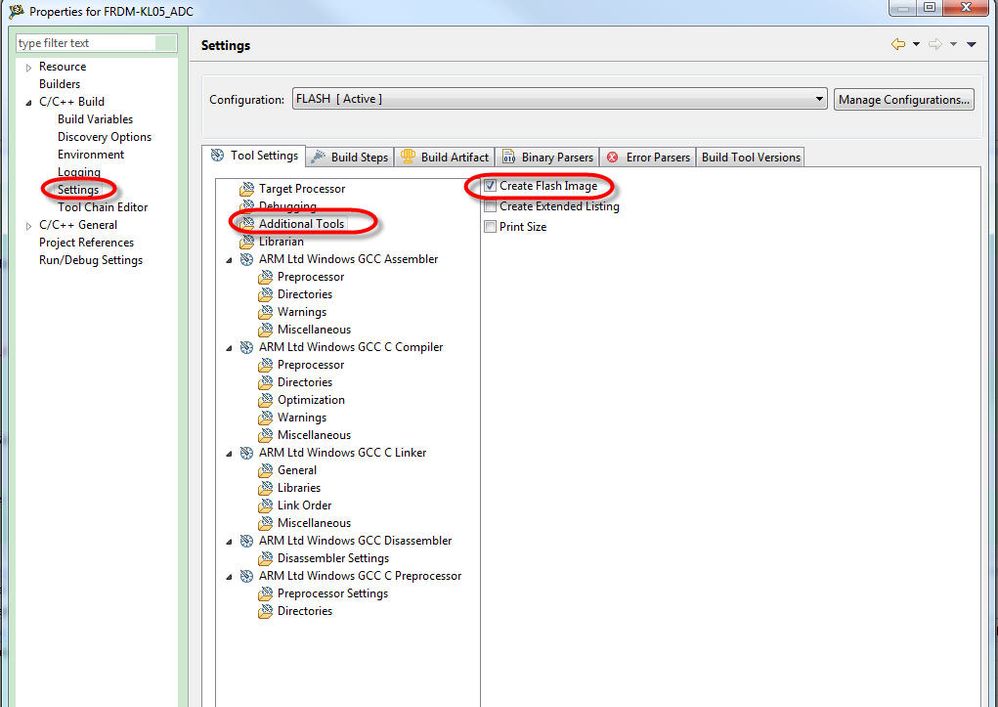
Task: Collapse the C/C++ Build tree node
Action: 29,102
